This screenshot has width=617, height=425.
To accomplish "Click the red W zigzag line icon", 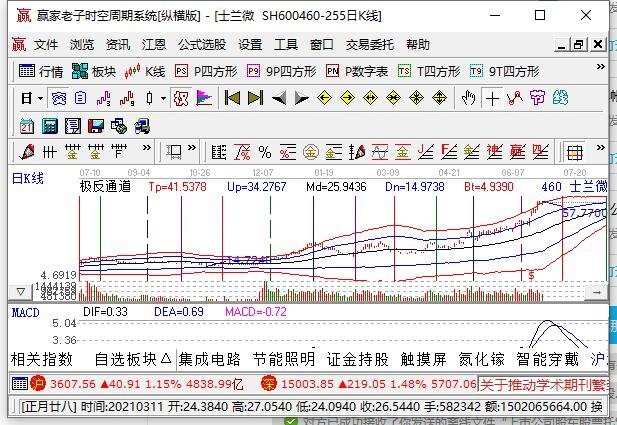I will [x=515, y=98].
